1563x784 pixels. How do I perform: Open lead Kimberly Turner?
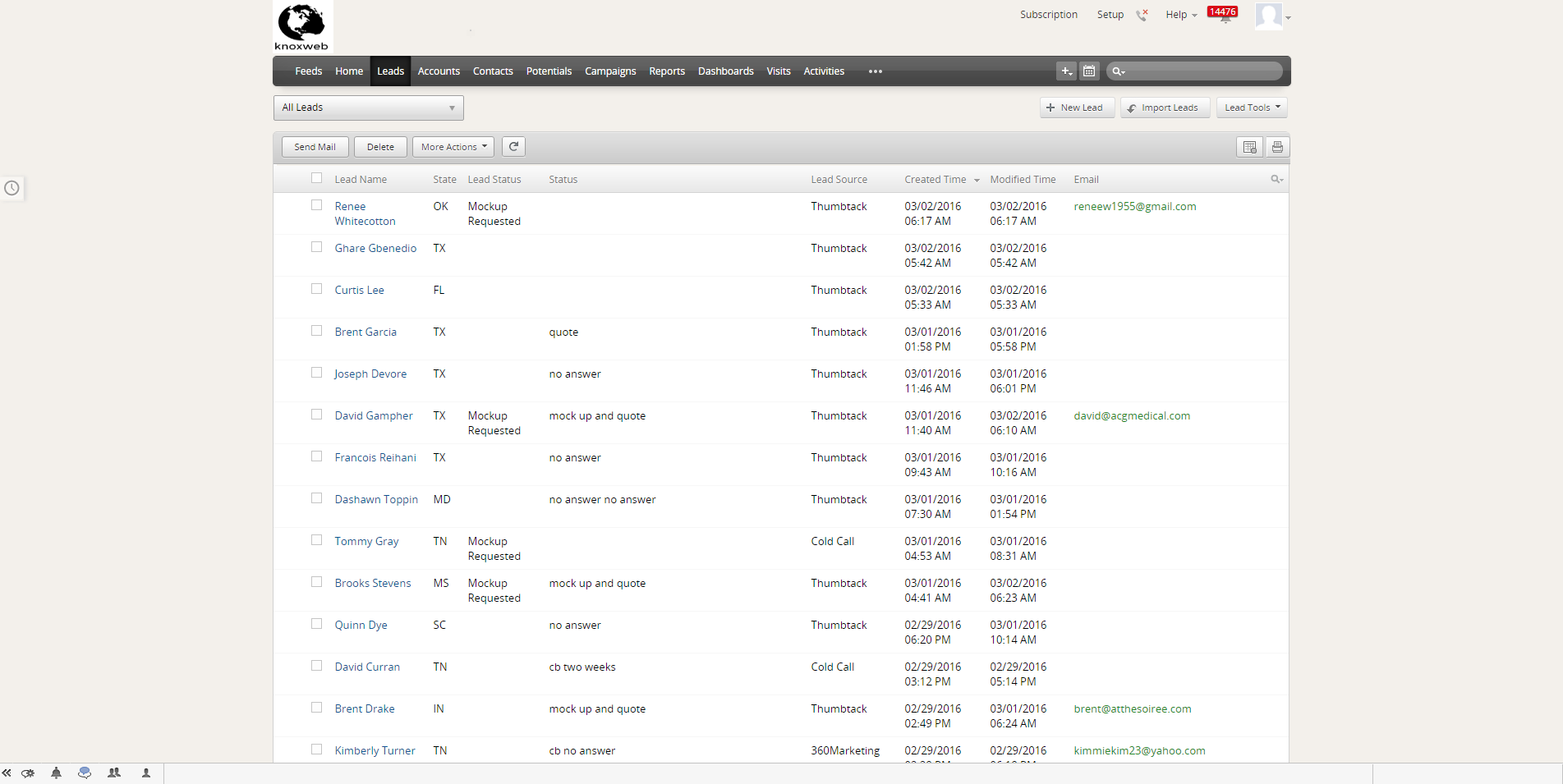pos(375,750)
